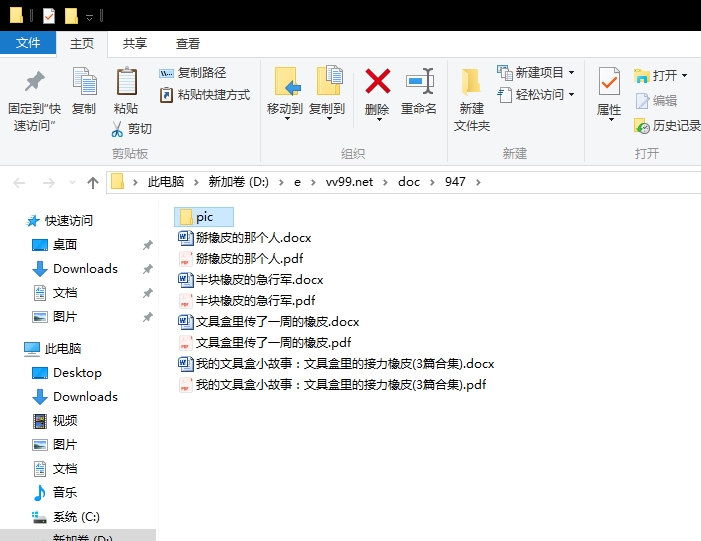701x541 pixels.
Task: Select 我的文具盒小故事 3篇合集 pdf file
Action: tap(332, 385)
